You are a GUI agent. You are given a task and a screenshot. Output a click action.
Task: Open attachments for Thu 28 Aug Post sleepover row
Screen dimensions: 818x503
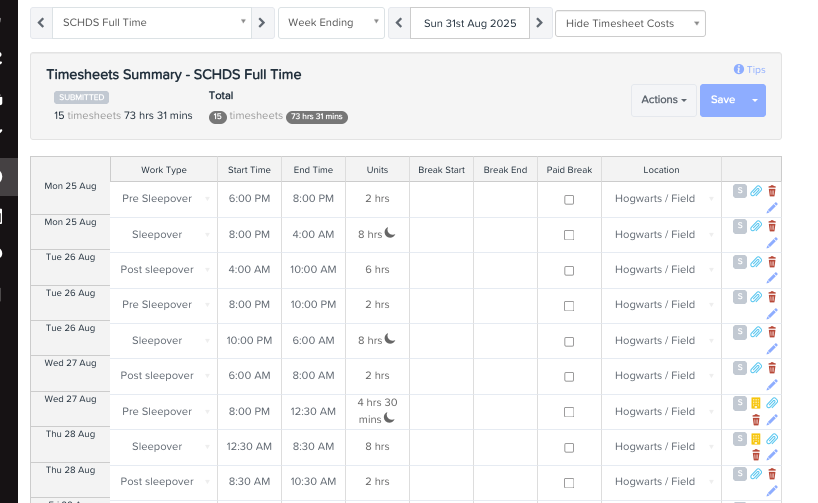pyautogui.click(x=756, y=474)
